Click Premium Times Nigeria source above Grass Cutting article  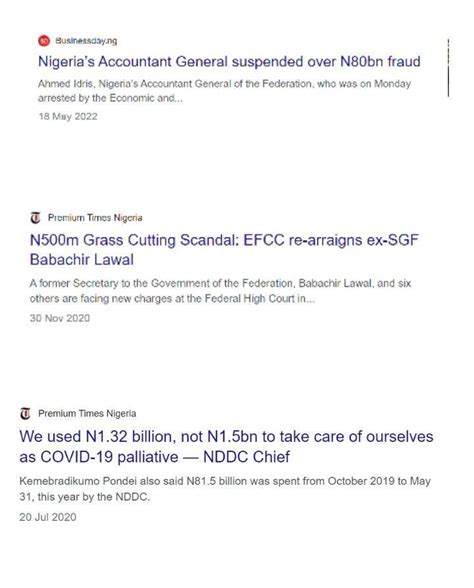(95, 218)
